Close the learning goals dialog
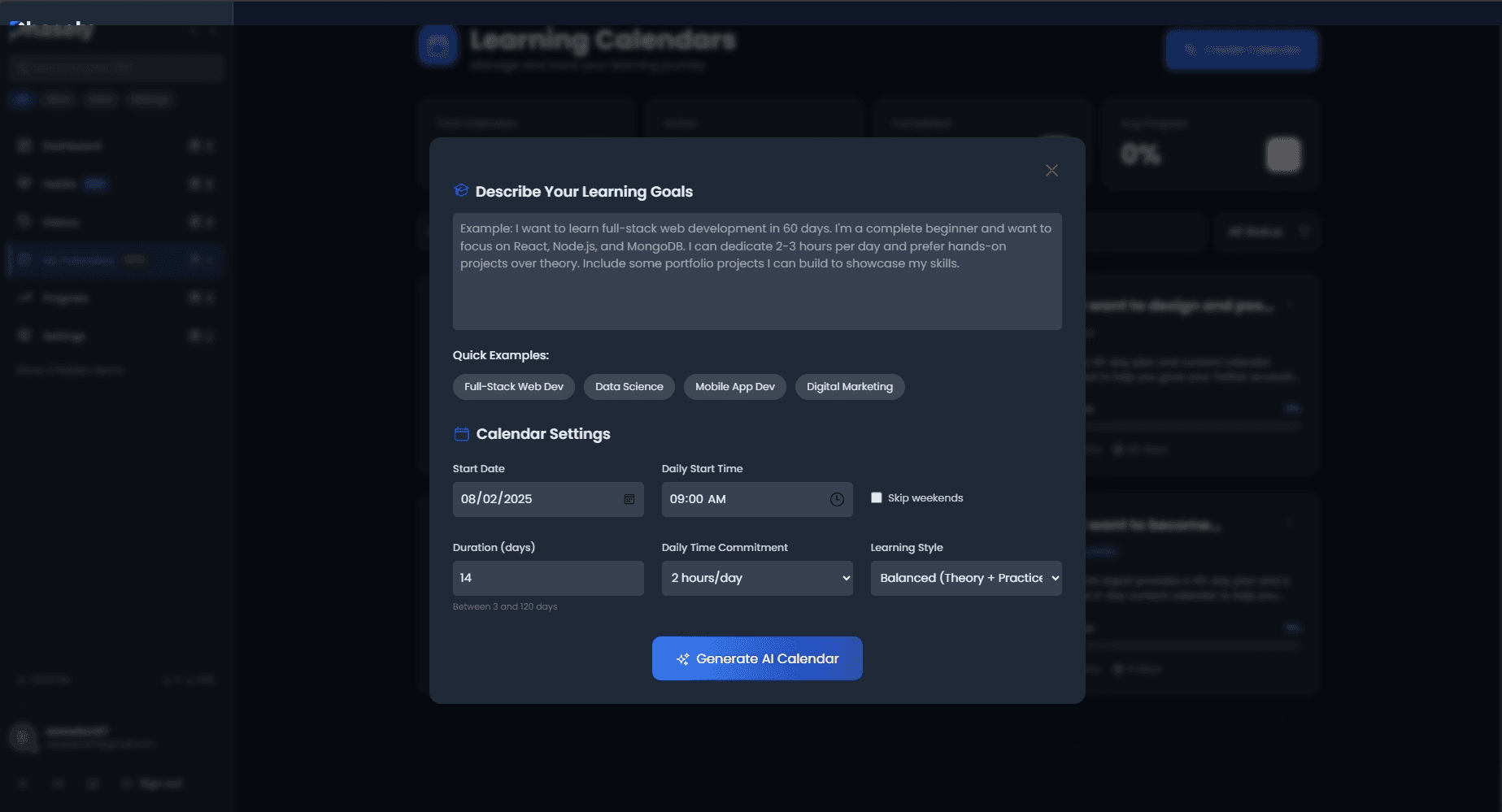Image resolution: width=1502 pixels, height=812 pixels. coord(1051,170)
